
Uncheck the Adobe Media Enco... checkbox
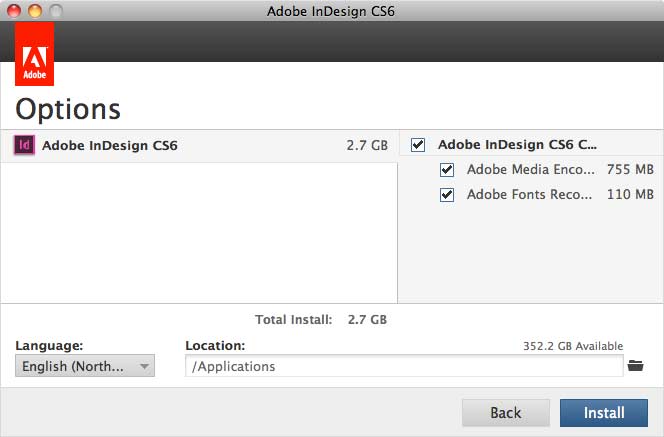point(447,170)
